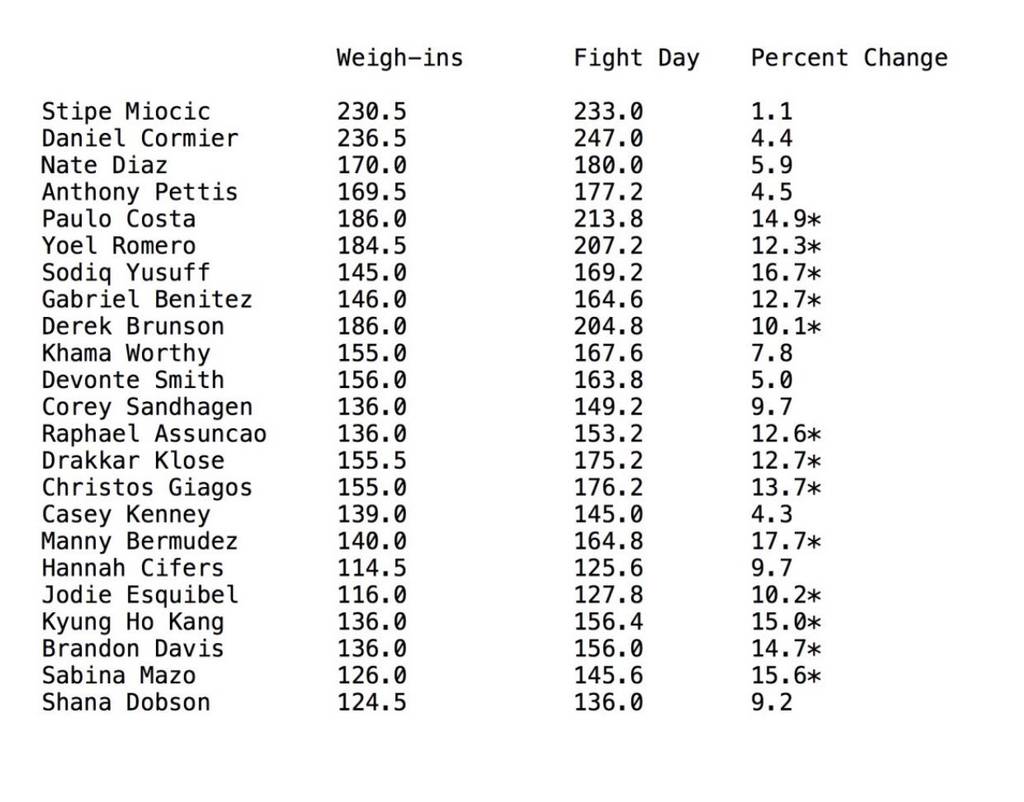Image resolution: width=1024 pixels, height=802 pixels.
Task: Click Shana Dobson's weigh-in value 124.5
Action: tap(371, 703)
